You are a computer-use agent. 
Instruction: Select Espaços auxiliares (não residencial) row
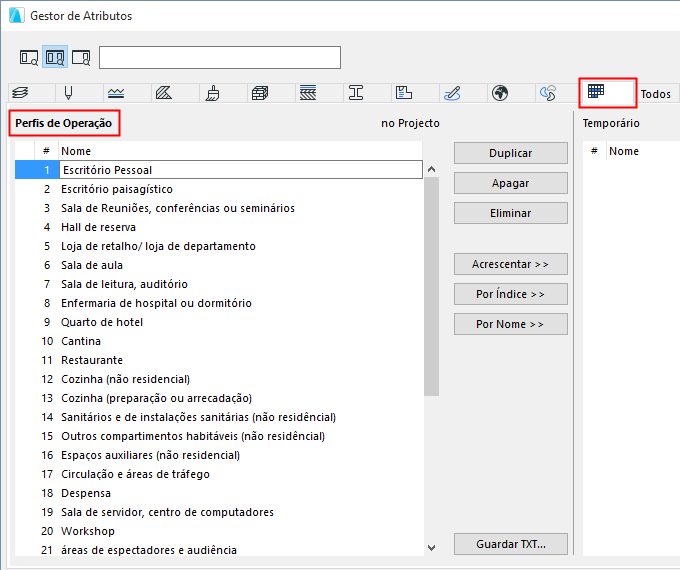[219, 455]
